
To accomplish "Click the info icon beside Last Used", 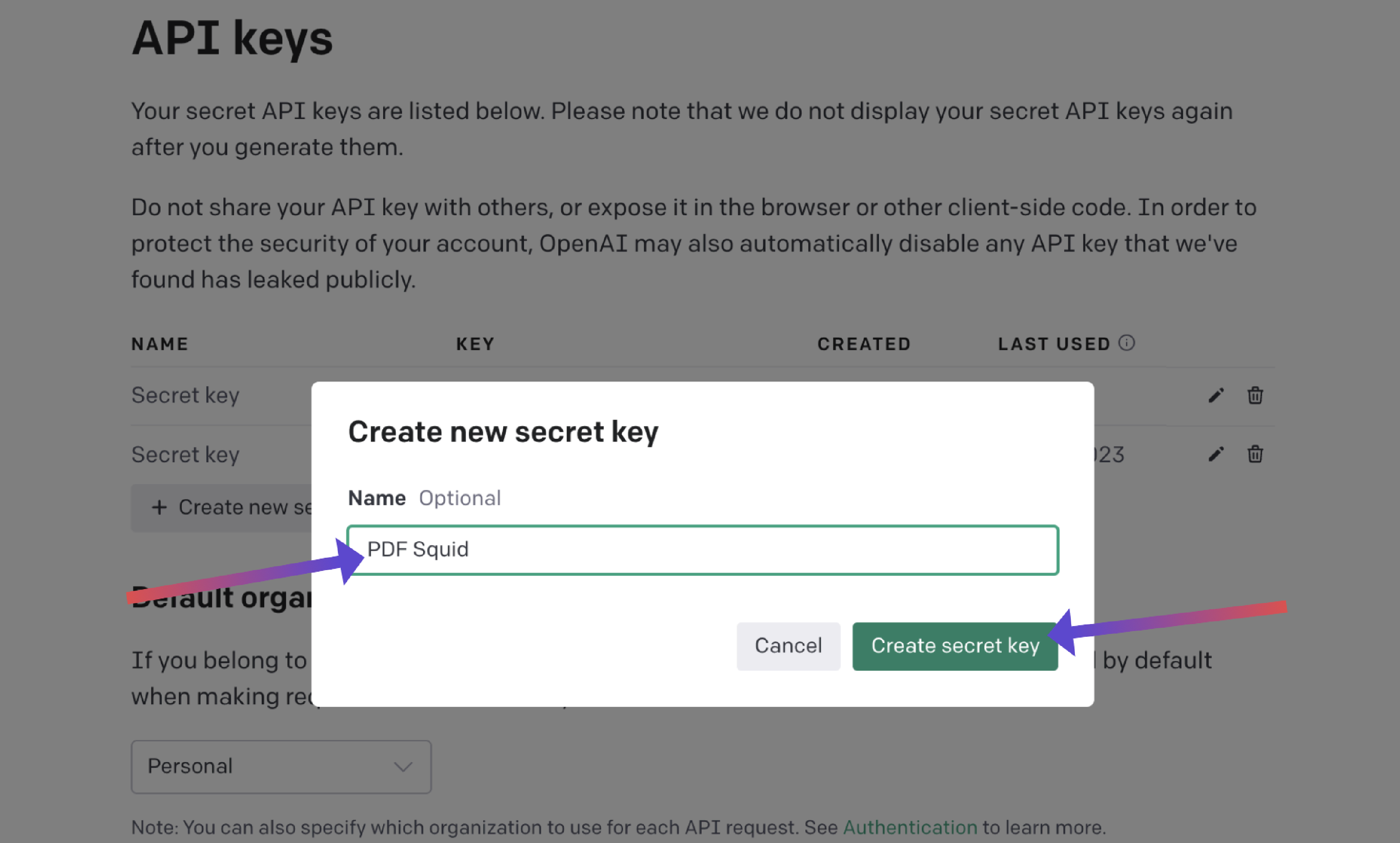I will click(x=1126, y=343).
